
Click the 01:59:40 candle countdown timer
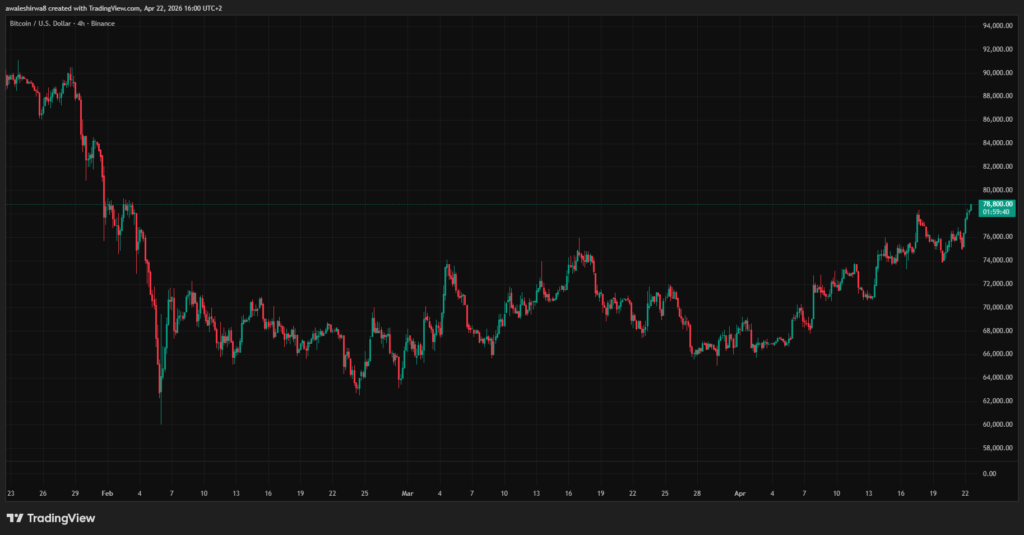coord(999,212)
